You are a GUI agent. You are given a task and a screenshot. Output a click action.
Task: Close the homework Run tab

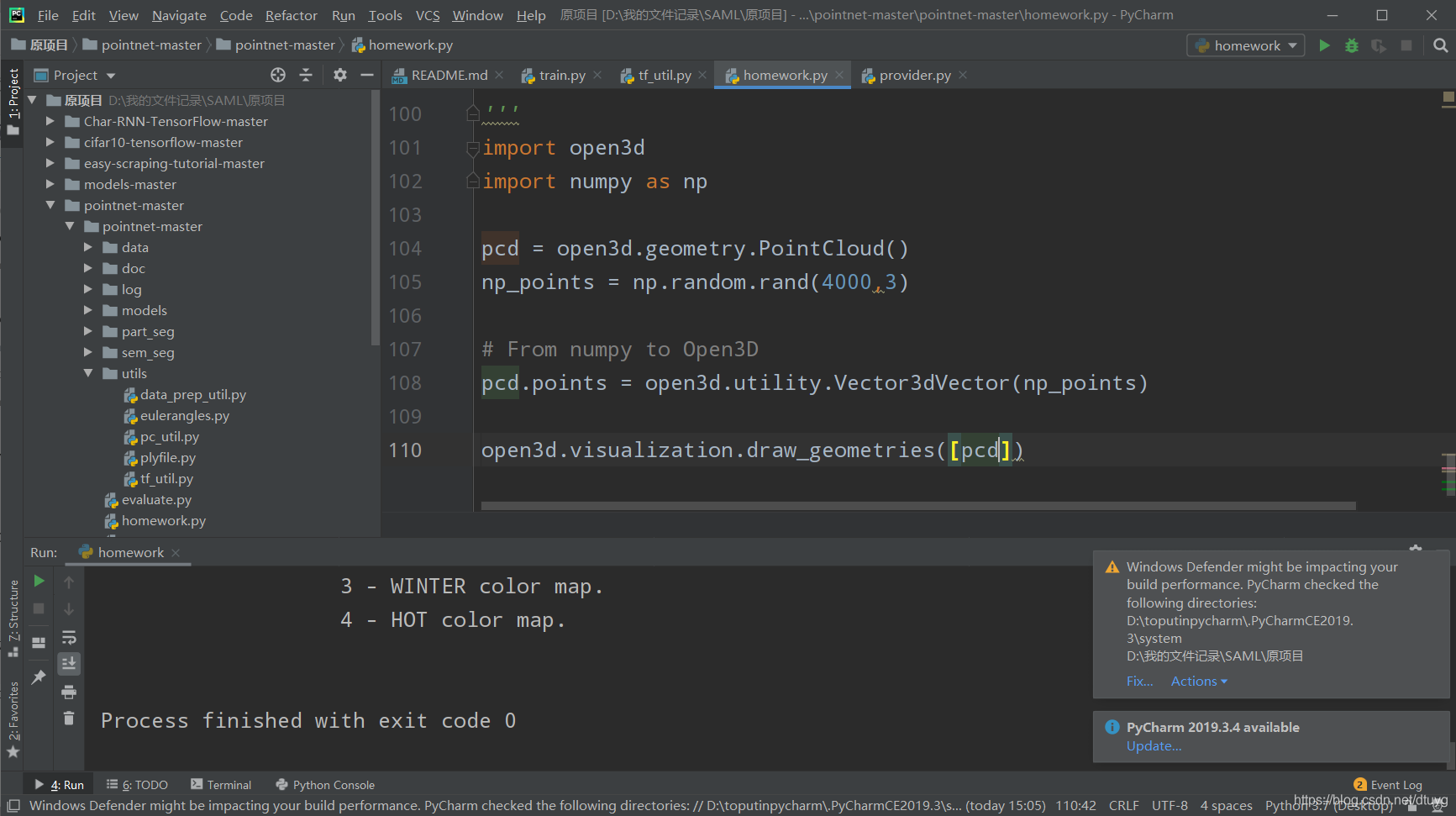[x=176, y=552]
